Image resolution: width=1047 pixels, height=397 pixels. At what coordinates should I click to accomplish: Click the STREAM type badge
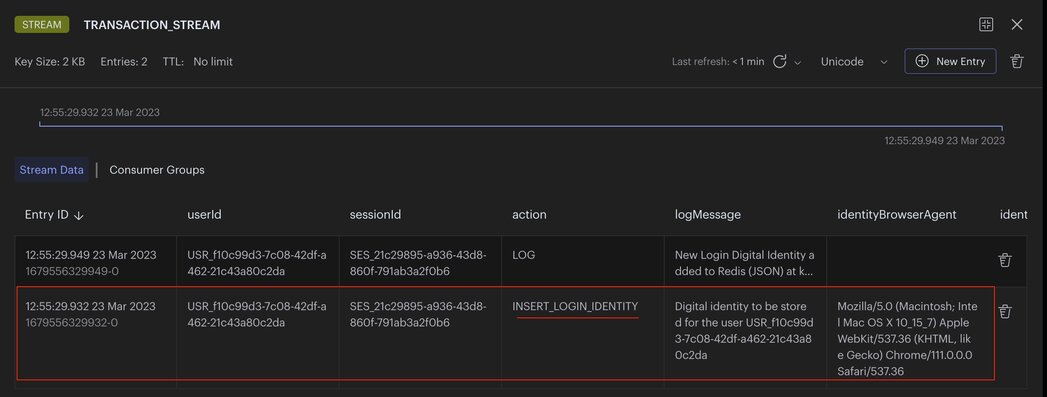coord(42,25)
